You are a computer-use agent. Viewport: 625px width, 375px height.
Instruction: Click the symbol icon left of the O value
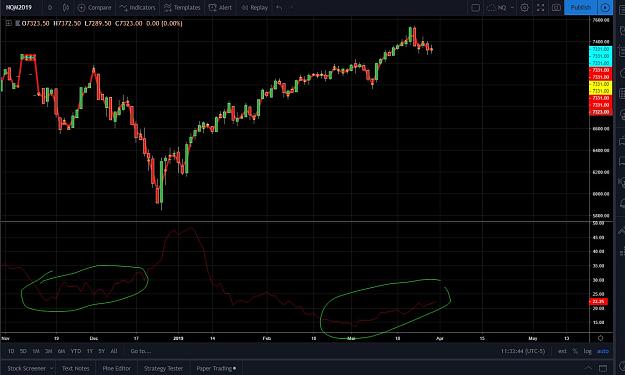(18, 24)
